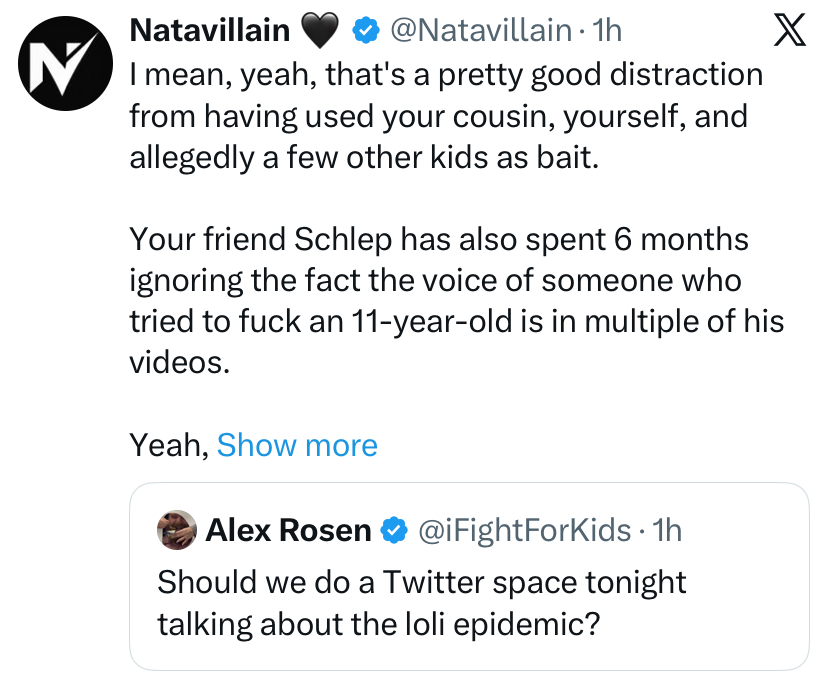Click the X logo in the corner
Viewport: 828px width, 673px height.
[789, 30]
